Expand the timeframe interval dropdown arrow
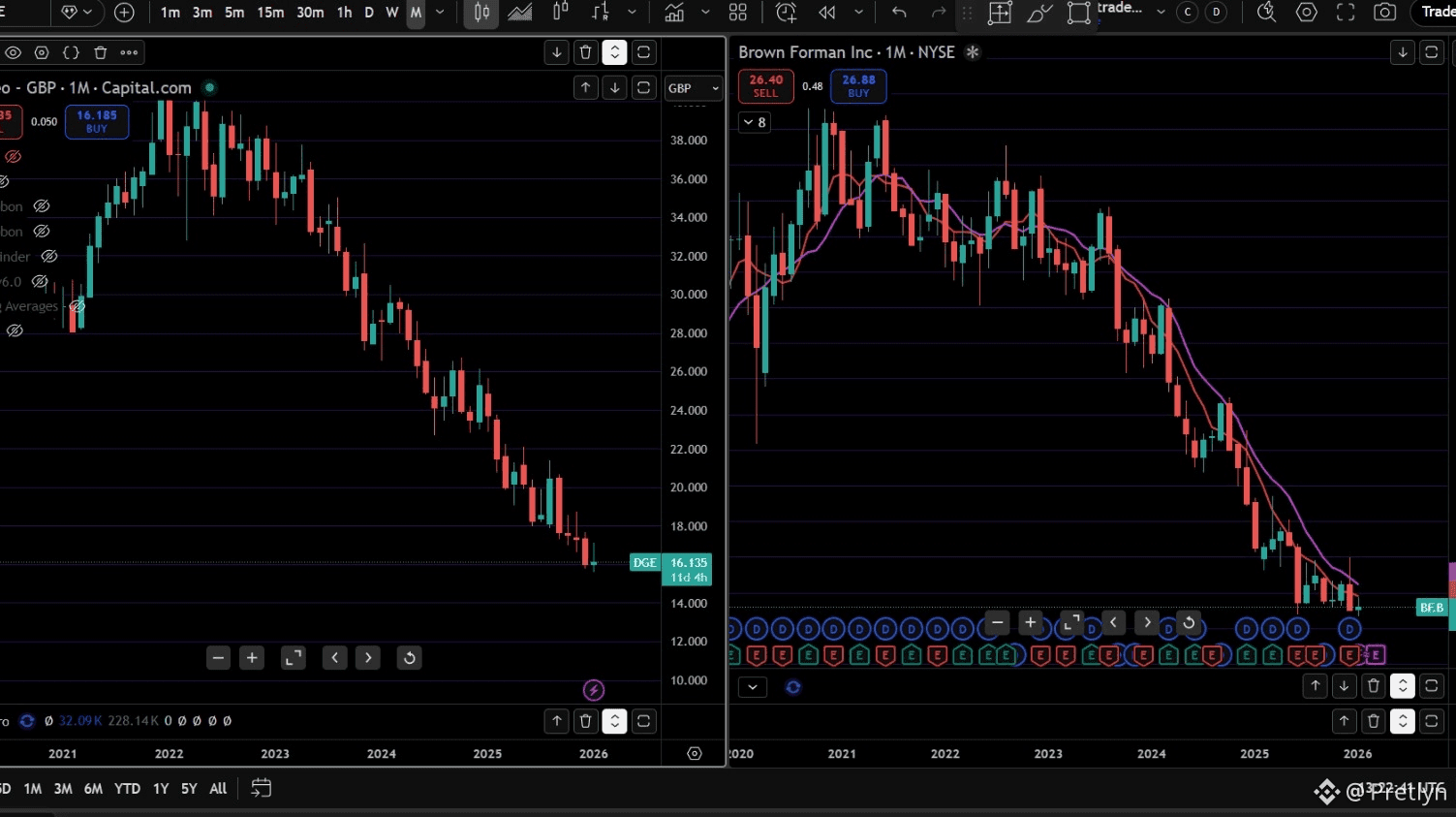Viewport: 1456px width, 817px height. 440,13
